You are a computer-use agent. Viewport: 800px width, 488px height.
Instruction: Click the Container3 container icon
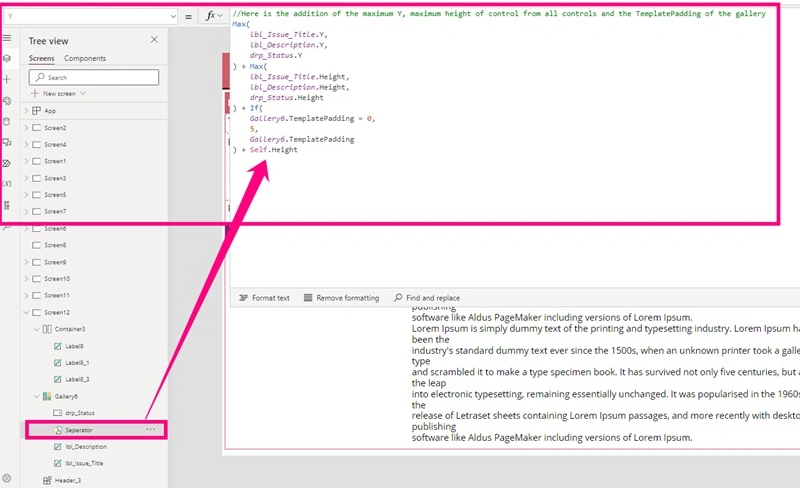point(47,329)
